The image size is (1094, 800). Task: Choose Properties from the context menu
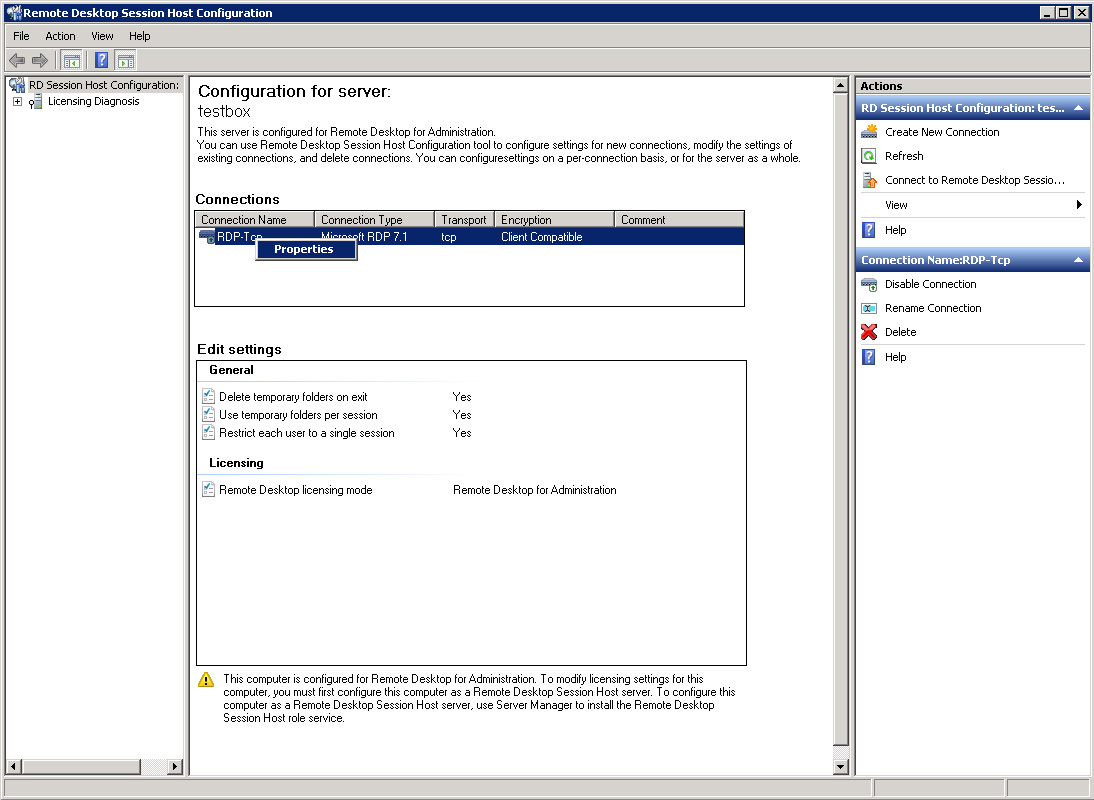[306, 250]
